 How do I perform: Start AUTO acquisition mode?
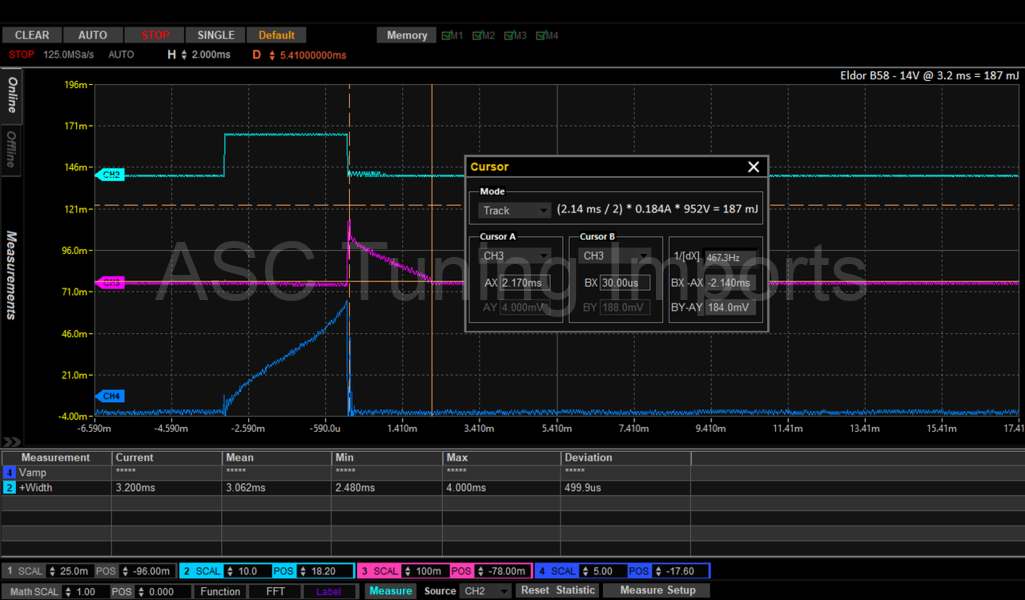pyautogui.click(x=93, y=35)
